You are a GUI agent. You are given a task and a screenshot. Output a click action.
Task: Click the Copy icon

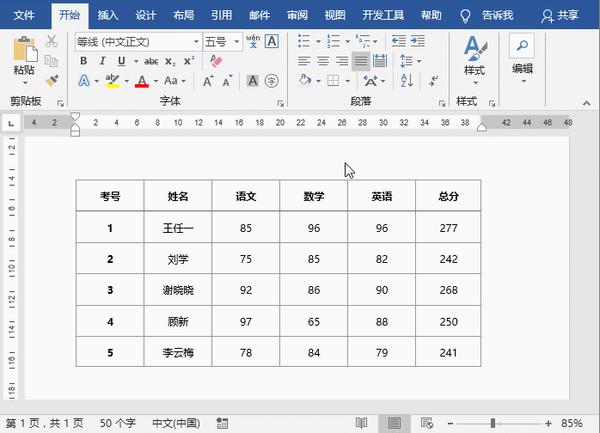[x=51, y=60]
